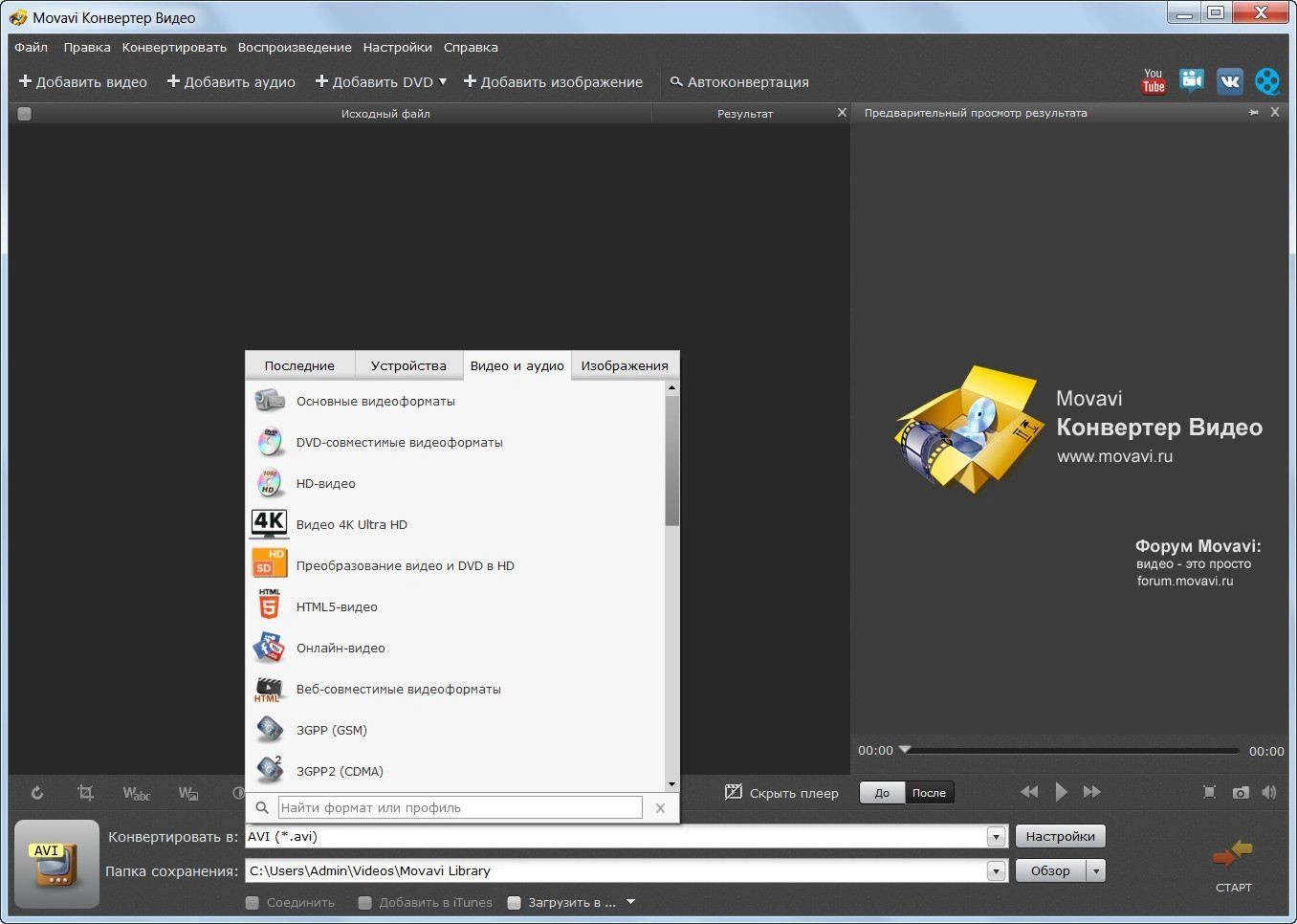The width and height of the screenshot is (1297, 924).
Task: Mute the preview volume icon
Action: point(1269,792)
